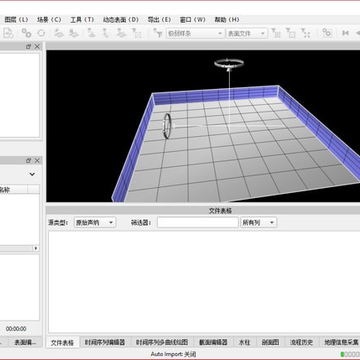Click the vertical rotation ring gizmo on the grid
The image size is (360, 360).
(168, 126)
